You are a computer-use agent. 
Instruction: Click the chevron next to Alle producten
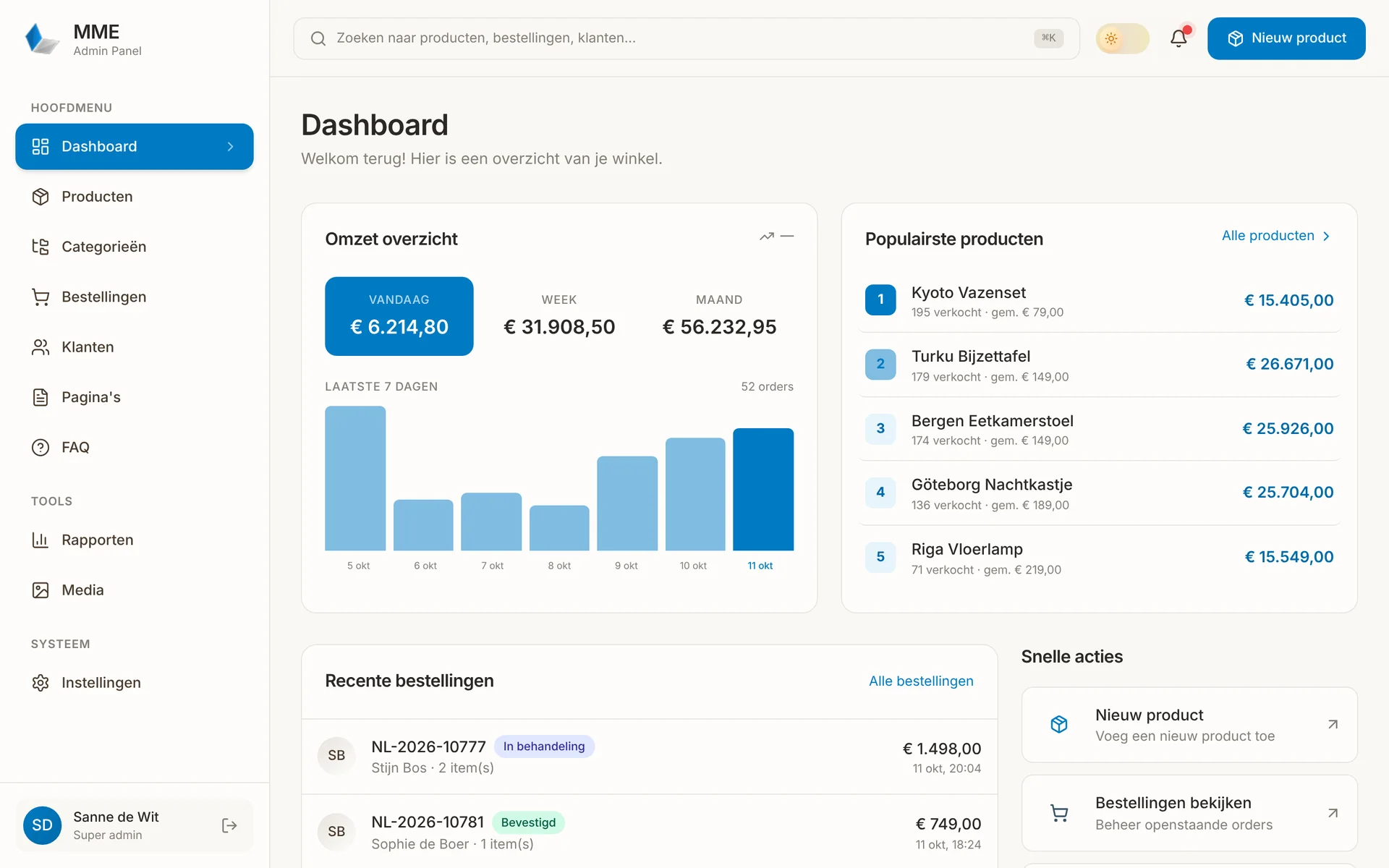tap(1326, 237)
